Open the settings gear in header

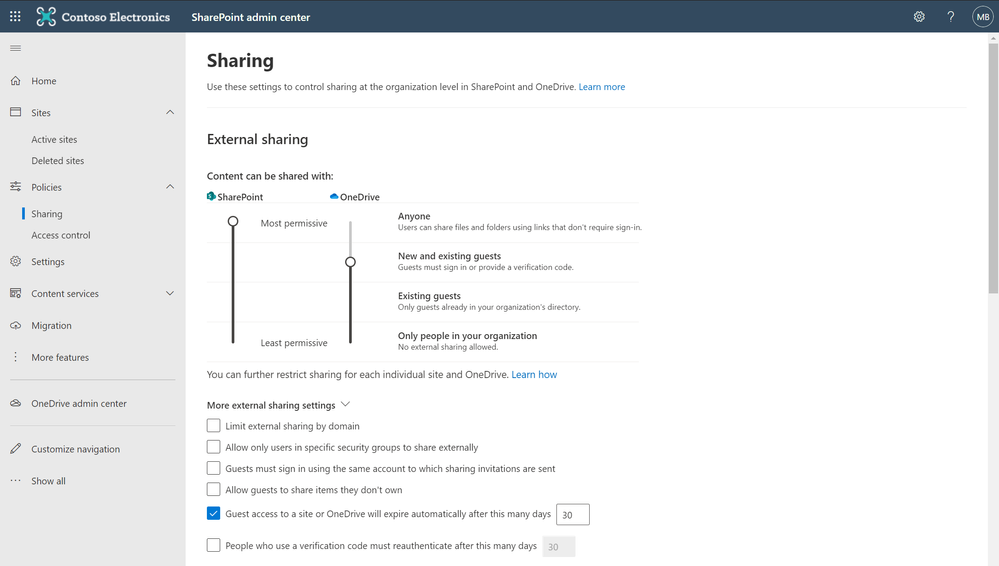point(919,17)
